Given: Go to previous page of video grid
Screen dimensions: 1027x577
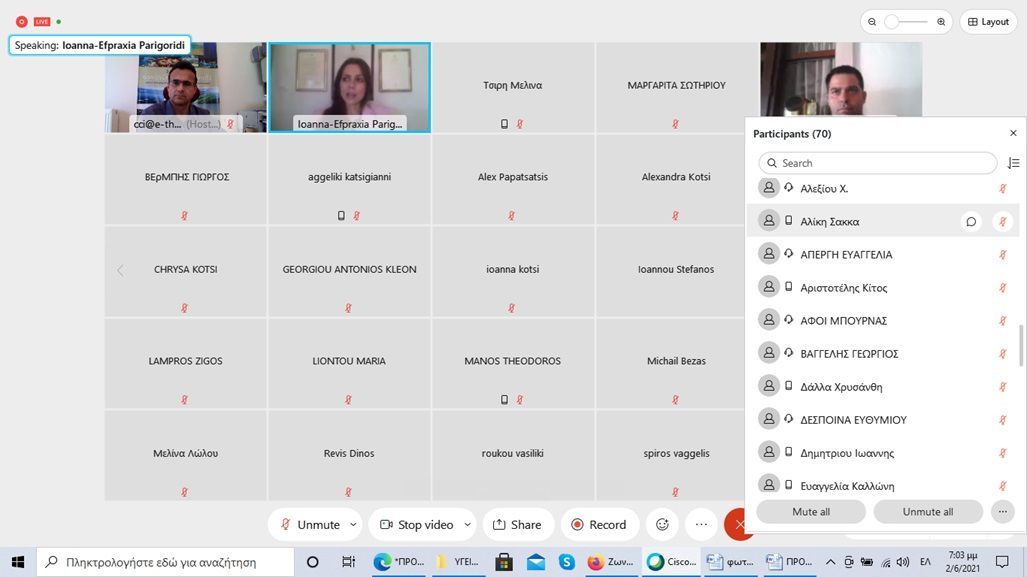Looking at the screenshot, I should point(120,270).
